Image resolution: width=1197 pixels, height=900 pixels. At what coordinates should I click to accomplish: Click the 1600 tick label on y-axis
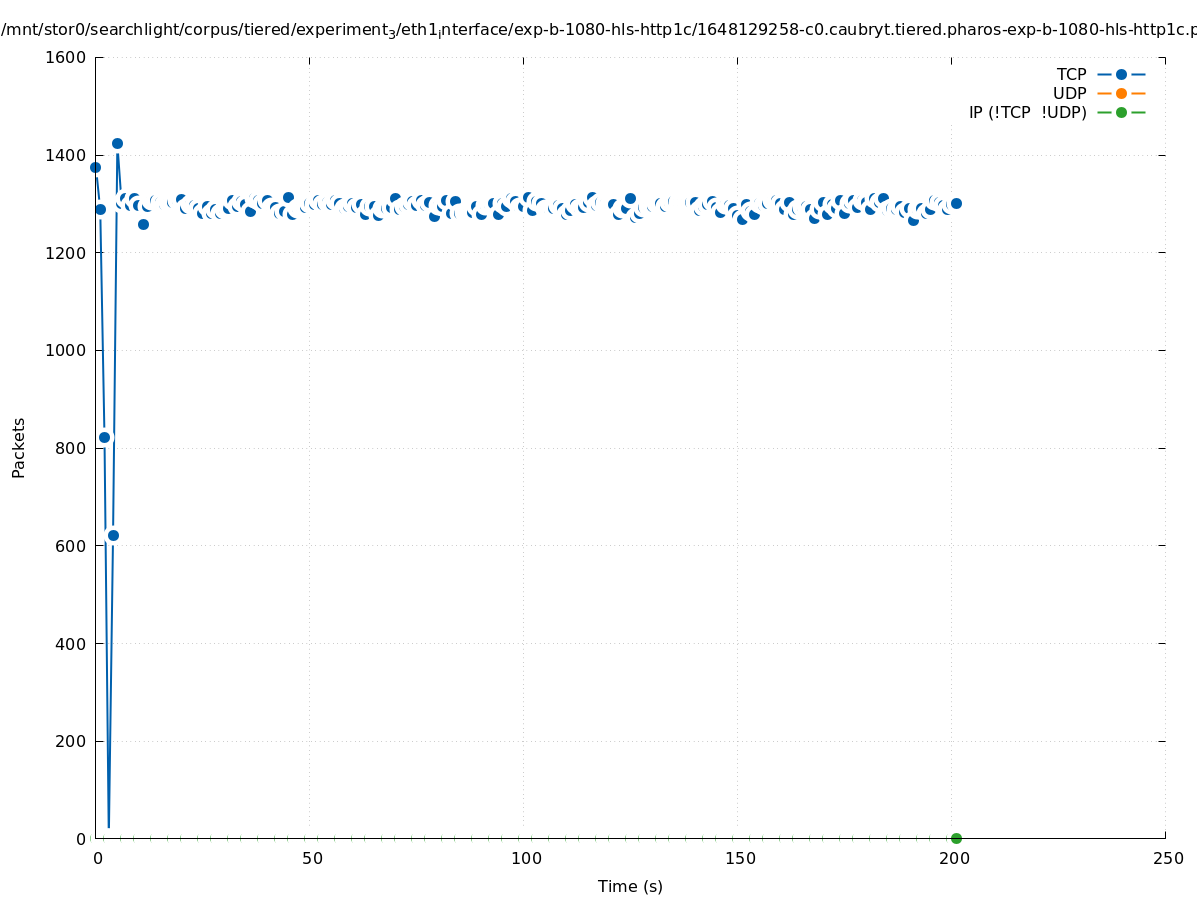point(66,57)
